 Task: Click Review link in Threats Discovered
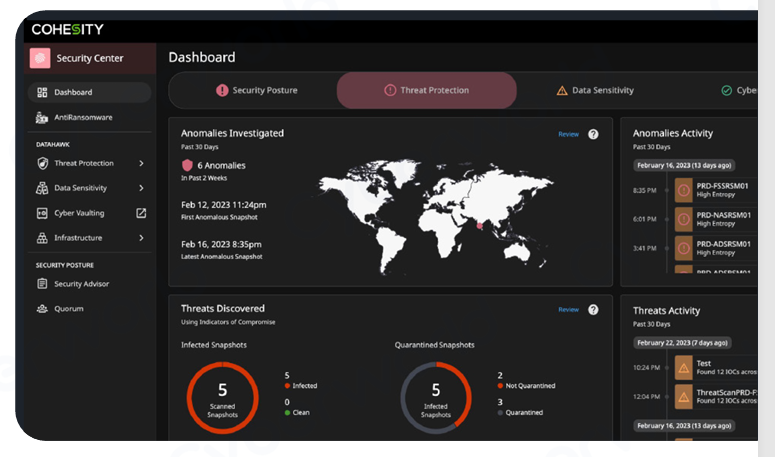coord(568,310)
